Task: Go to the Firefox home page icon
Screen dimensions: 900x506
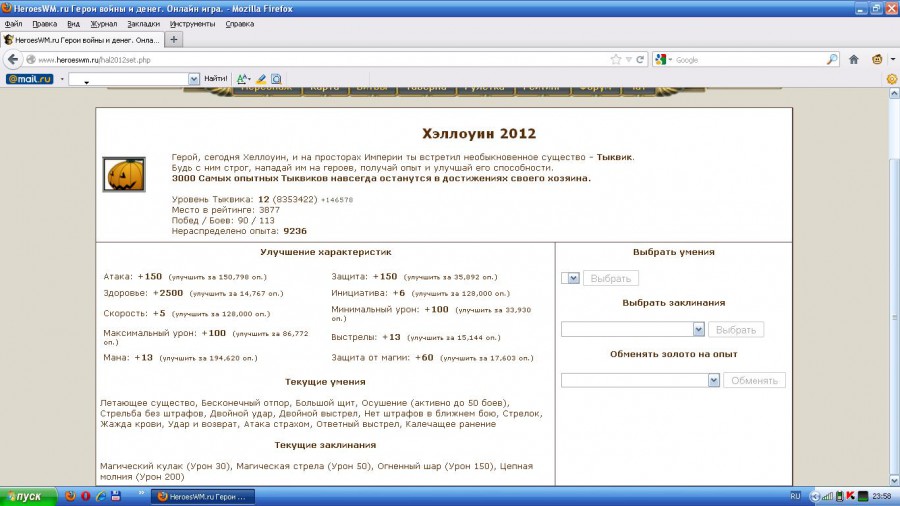Action: tap(854, 59)
